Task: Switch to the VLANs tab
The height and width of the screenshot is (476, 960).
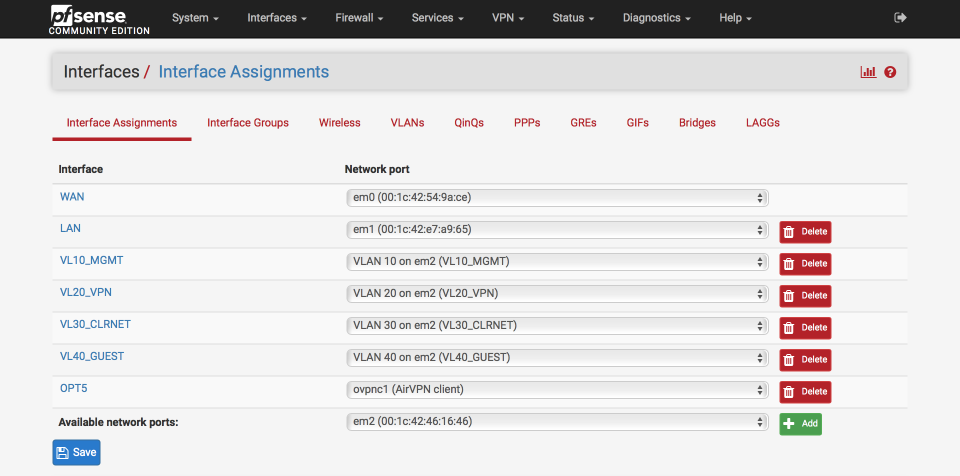Action: click(x=407, y=123)
